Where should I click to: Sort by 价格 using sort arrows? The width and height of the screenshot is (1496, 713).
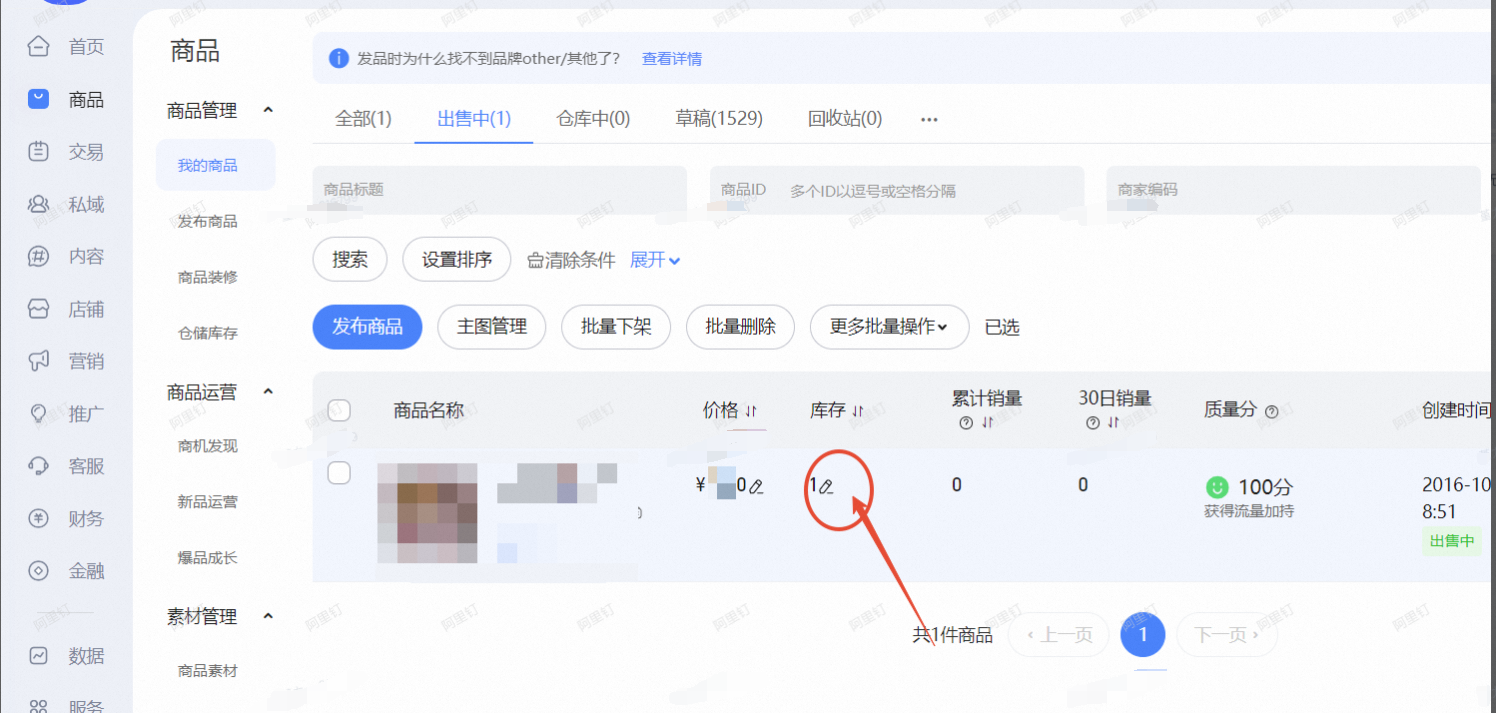pos(751,411)
